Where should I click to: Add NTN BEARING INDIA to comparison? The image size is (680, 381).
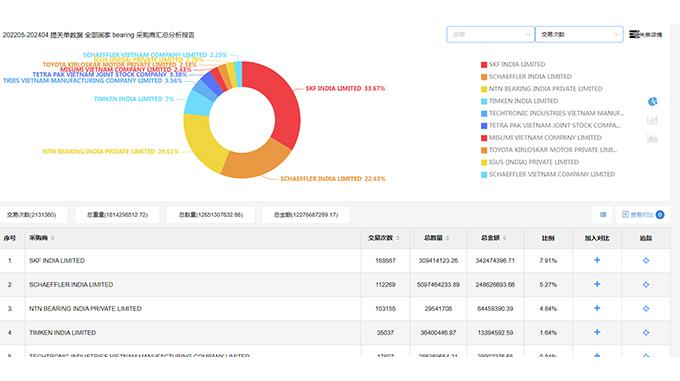(597, 308)
